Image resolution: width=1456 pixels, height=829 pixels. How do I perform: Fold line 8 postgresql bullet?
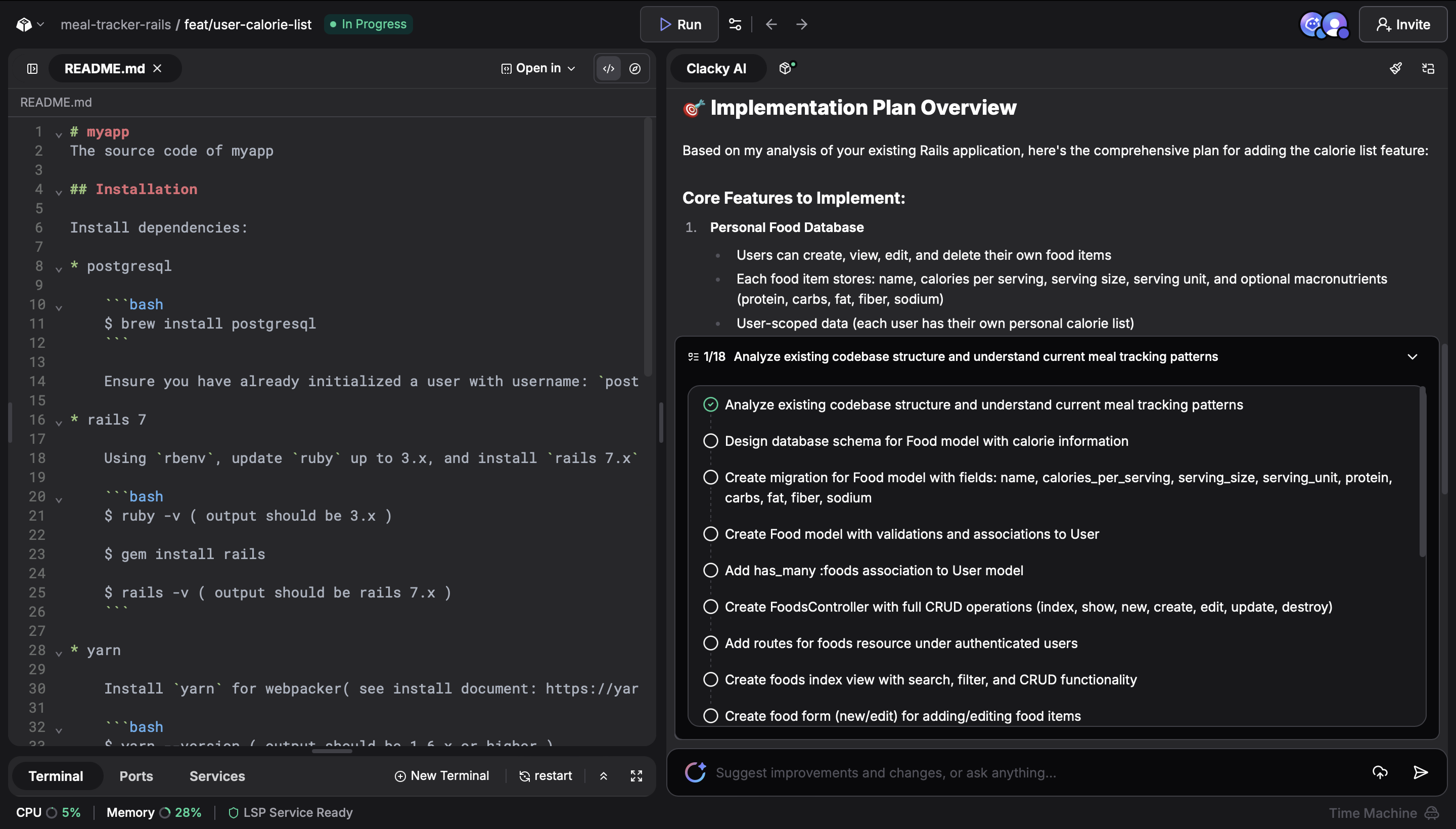pyautogui.click(x=59, y=269)
